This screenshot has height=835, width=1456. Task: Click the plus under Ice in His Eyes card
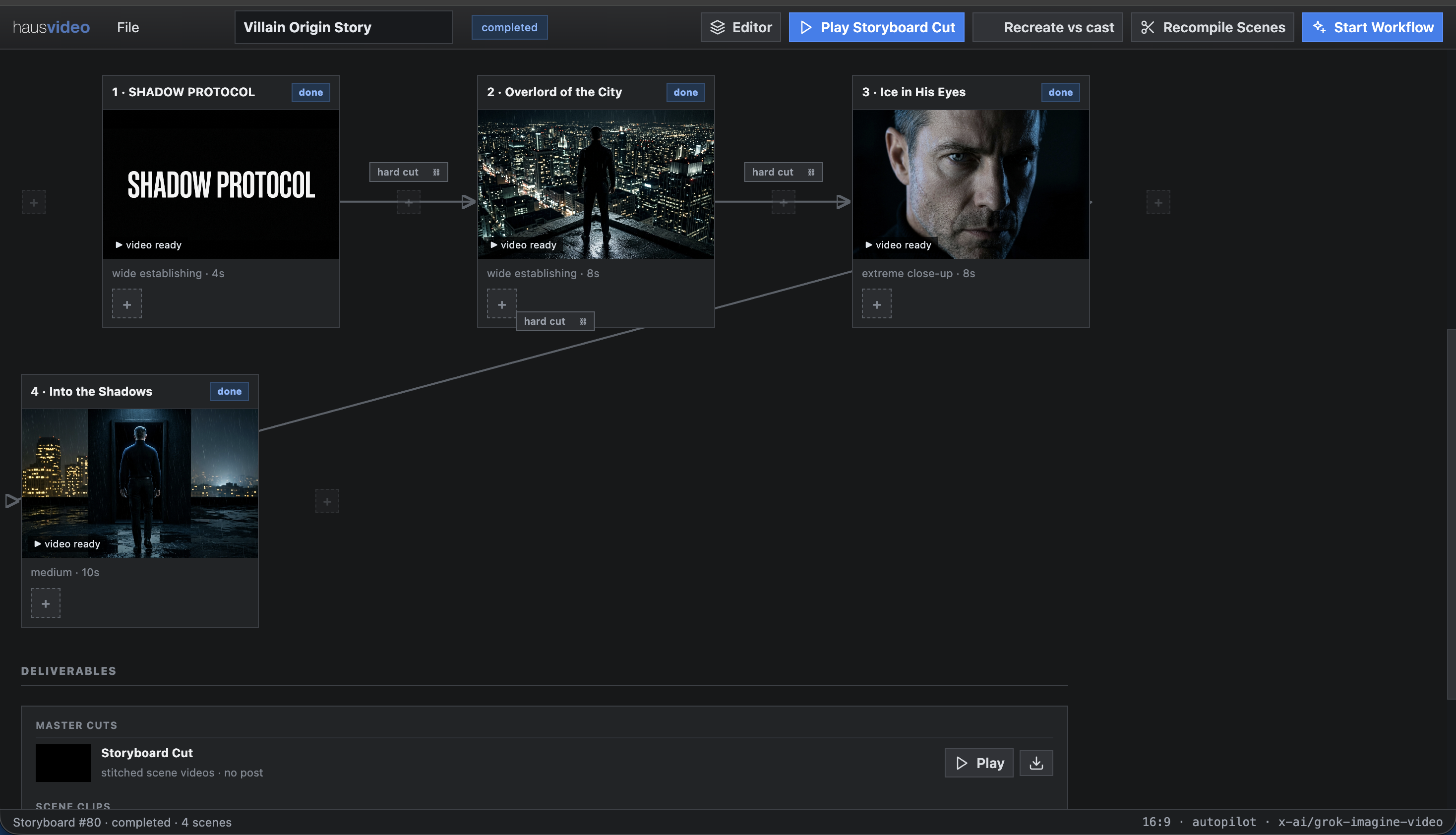click(877, 304)
